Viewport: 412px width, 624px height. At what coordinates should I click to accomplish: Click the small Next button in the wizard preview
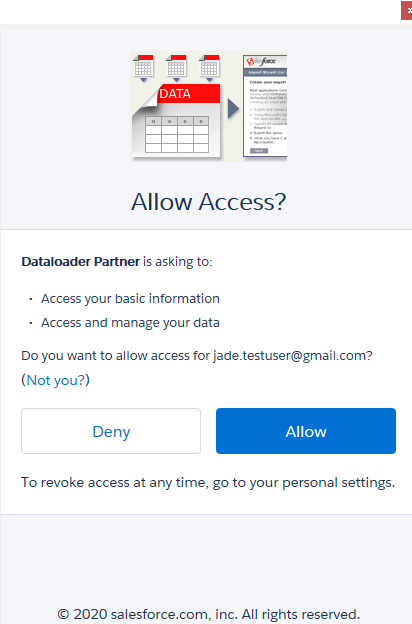[x=259, y=151]
